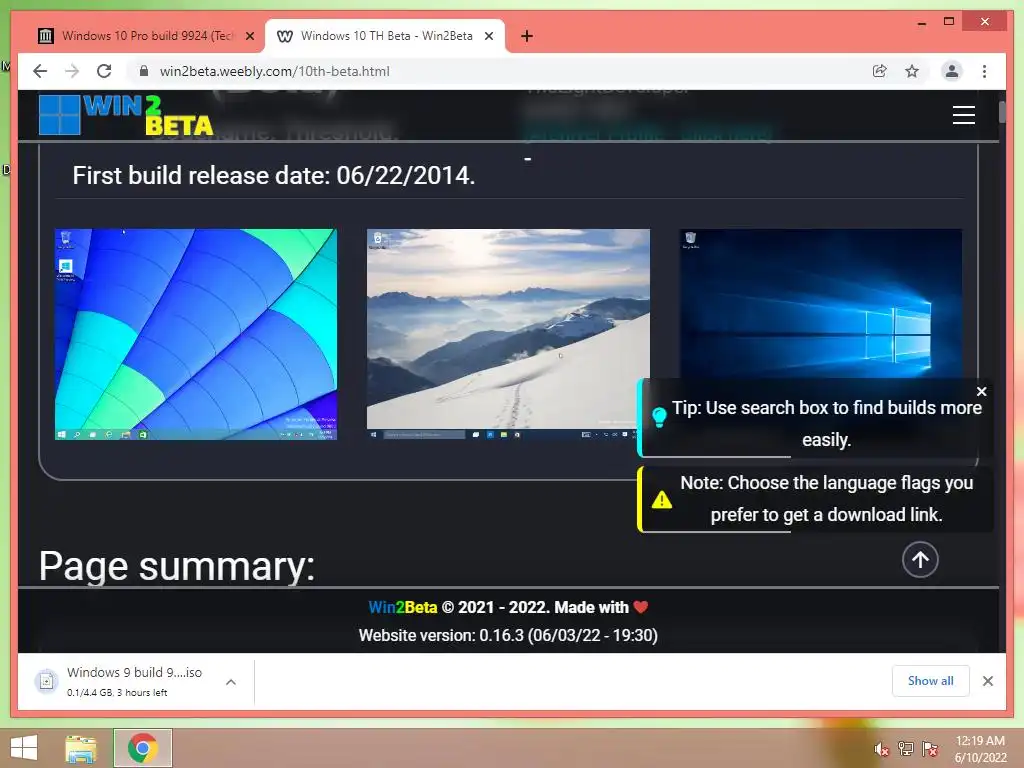Close the Windows 10 Pro build 9924 tab
The image size is (1024, 768).
pyautogui.click(x=249, y=37)
